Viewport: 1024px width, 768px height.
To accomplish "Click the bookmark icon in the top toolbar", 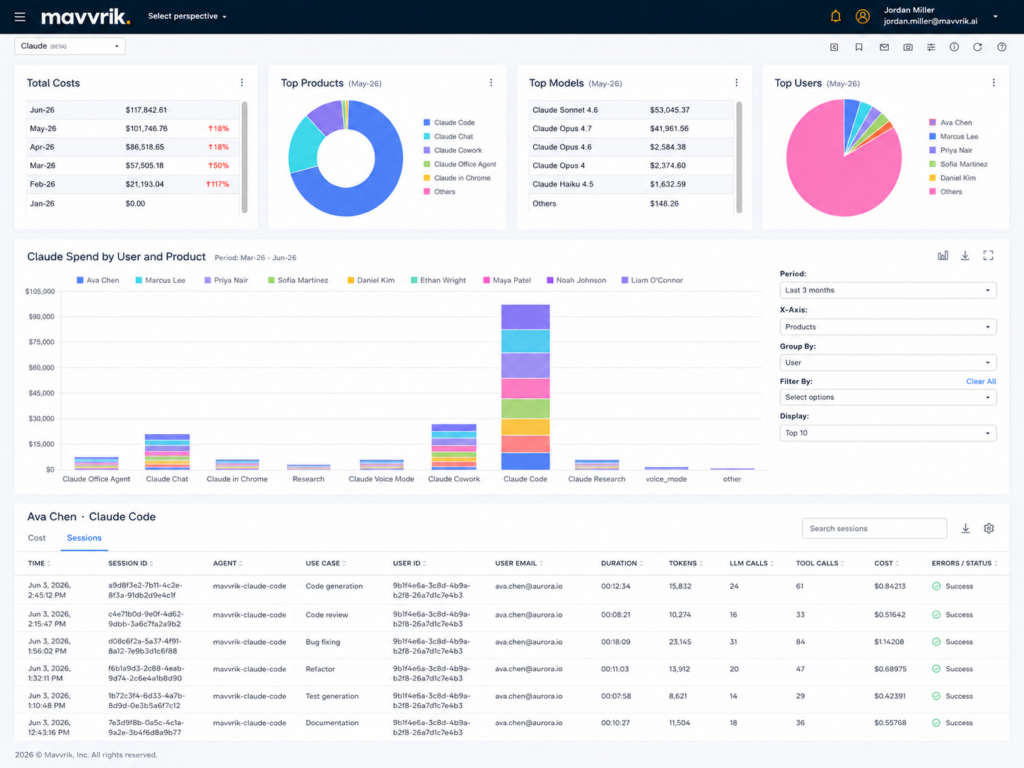I will 859,47.
